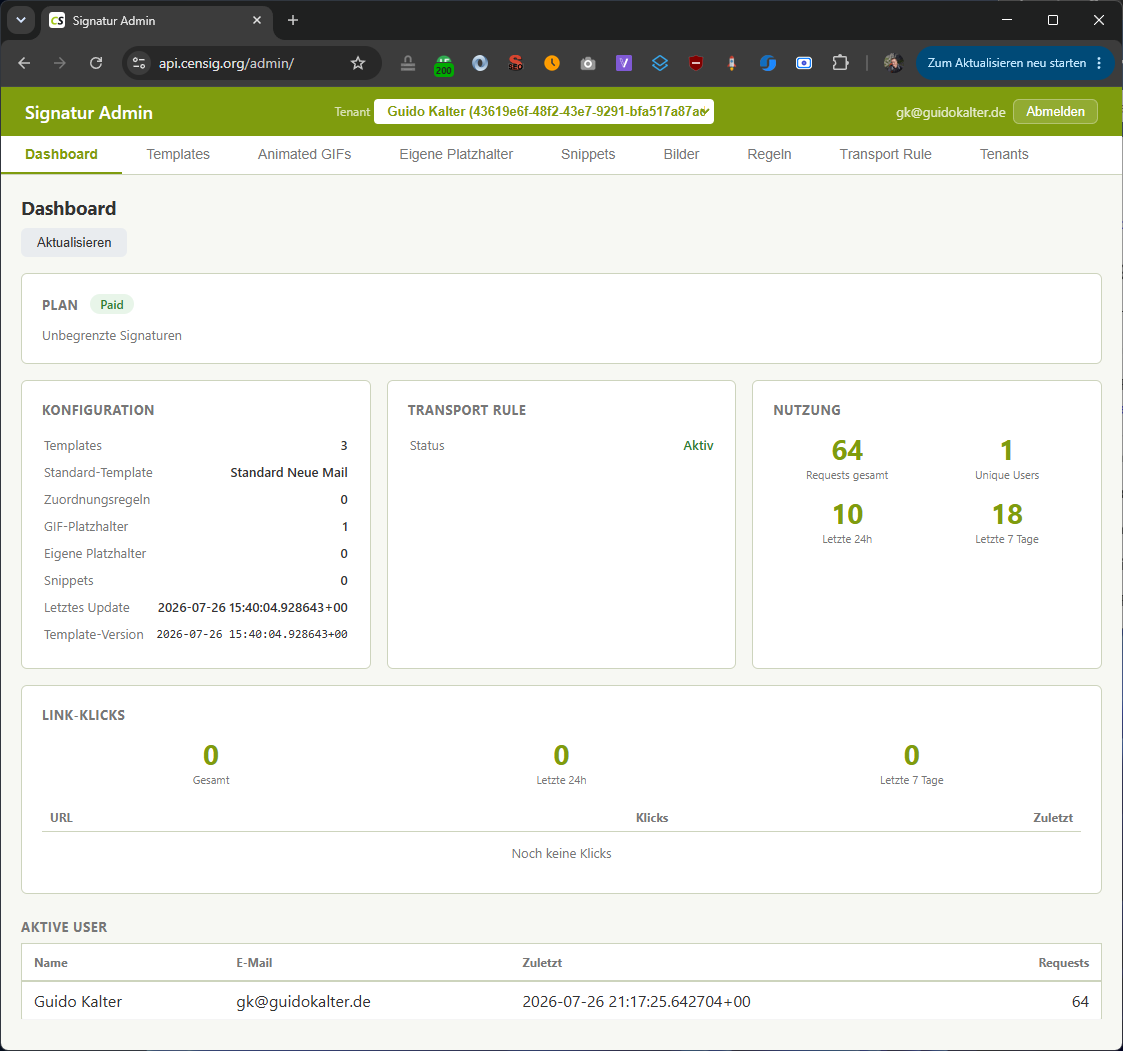Click the URL column header
The image size is (1123, 1051).
[61, 817]
